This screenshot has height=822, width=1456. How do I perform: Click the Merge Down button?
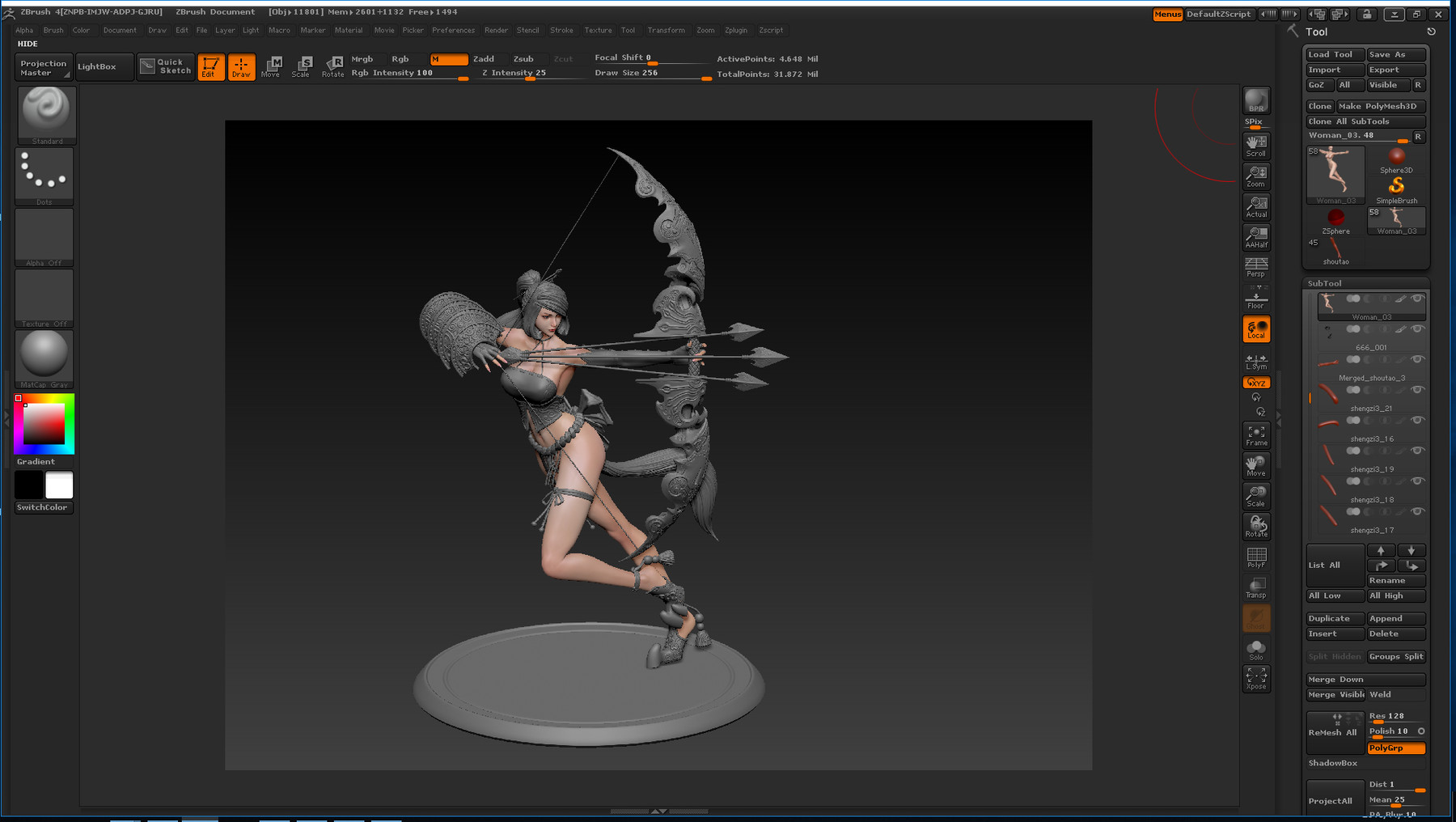click(x=1365, y=679)
